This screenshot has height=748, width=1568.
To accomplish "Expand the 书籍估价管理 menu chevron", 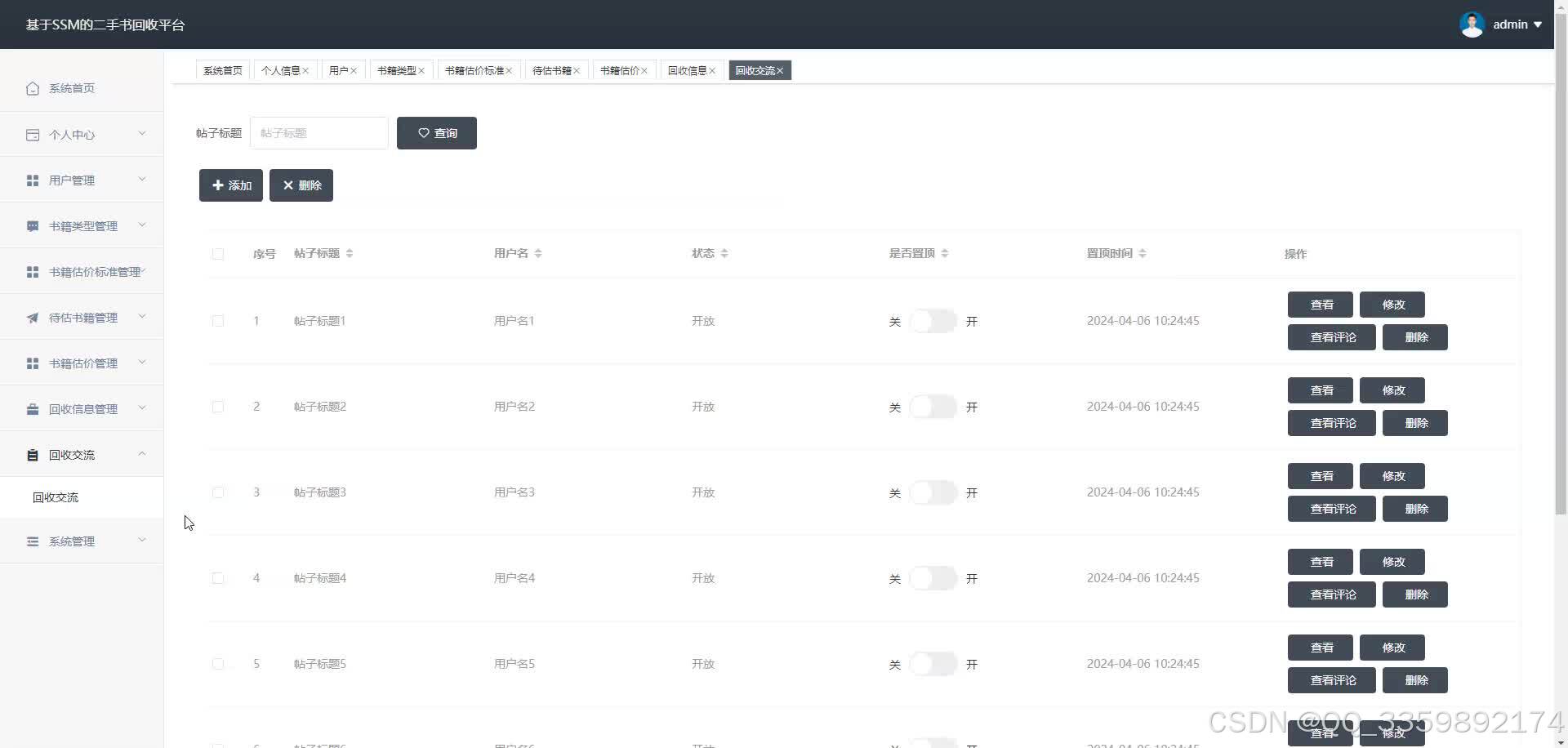I will coord(142,363).
